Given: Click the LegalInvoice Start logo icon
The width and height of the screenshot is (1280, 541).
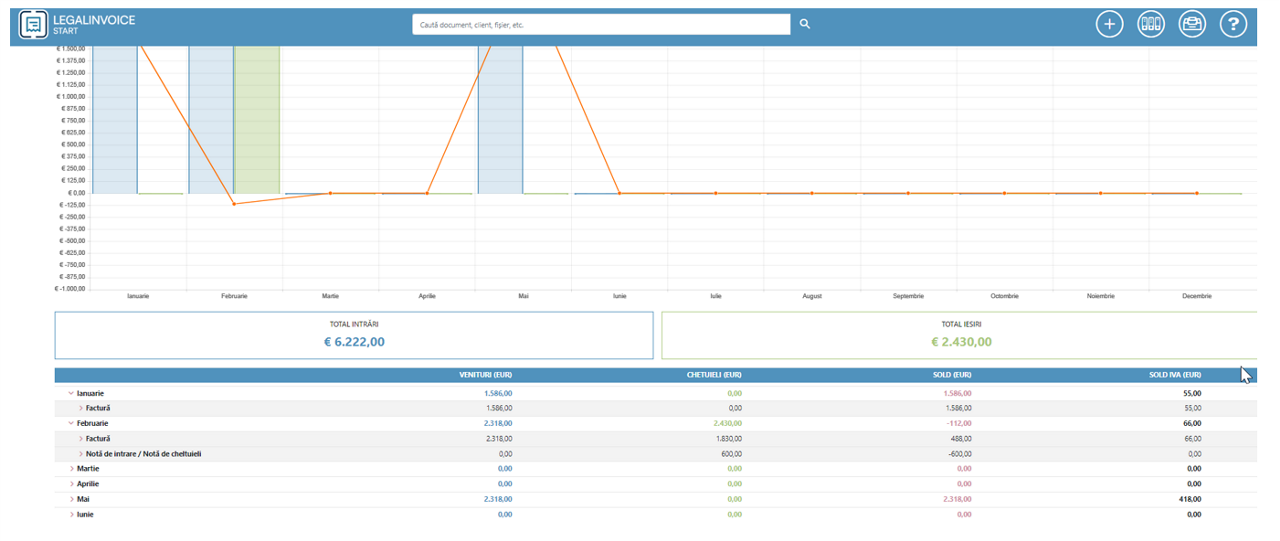Looking at the screenshot, I should (35, 24).
